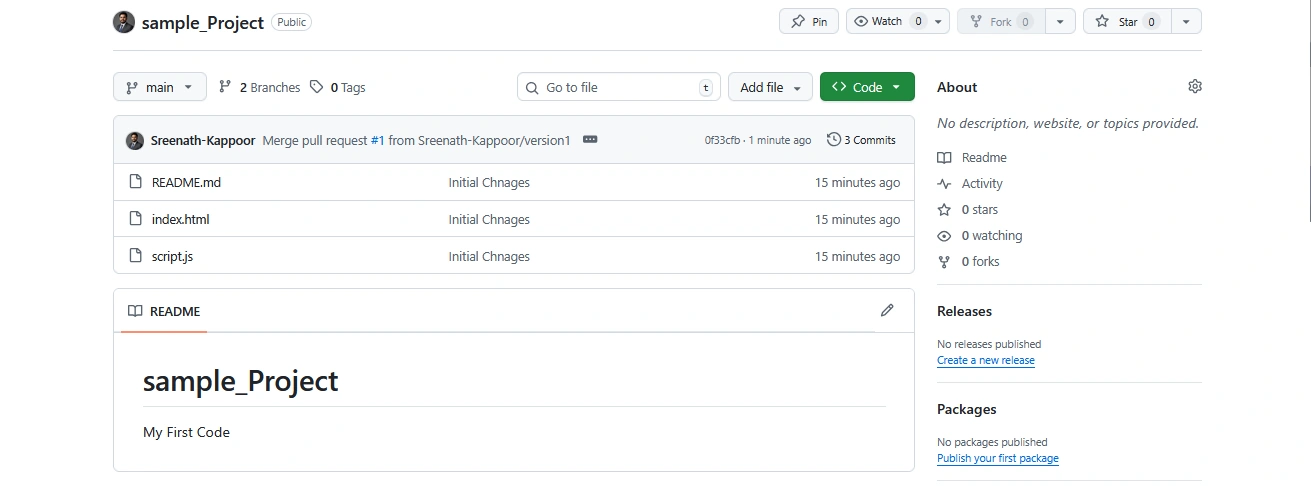The height and width of the screenshot is (486, 1311).
Task: Open the Releases heading link
Action: pyautogui.click(x=964, y=311)
